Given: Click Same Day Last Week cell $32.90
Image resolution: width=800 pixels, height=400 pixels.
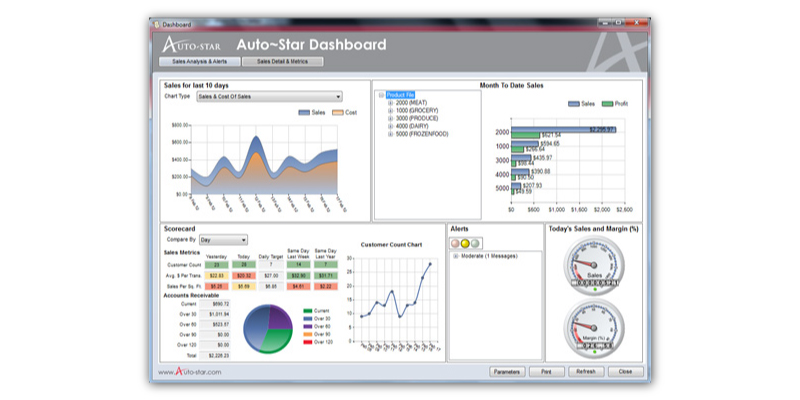Looking at the screenshot, I should pos(298,276).
